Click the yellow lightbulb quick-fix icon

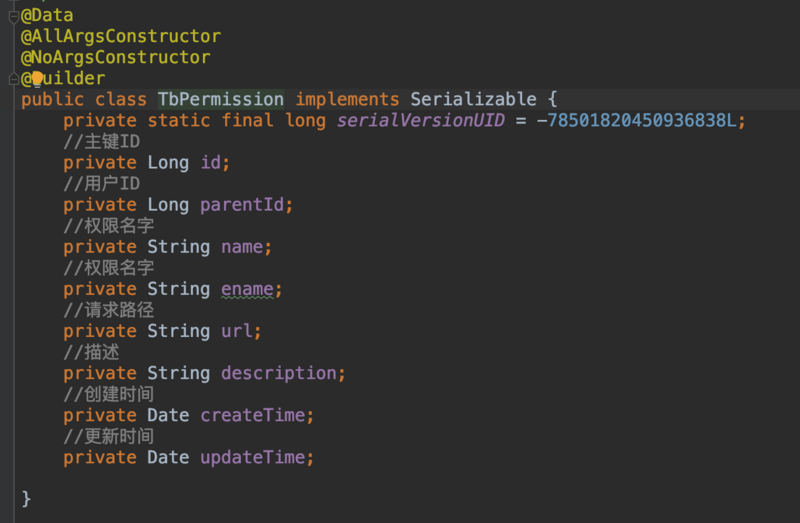[38, 78]
